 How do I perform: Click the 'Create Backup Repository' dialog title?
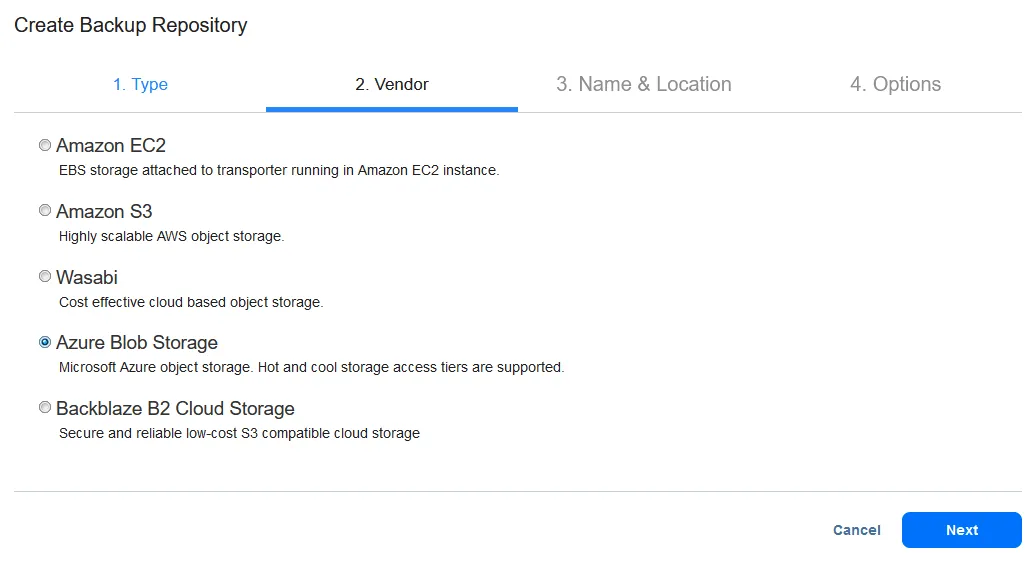tap(131, 26)
